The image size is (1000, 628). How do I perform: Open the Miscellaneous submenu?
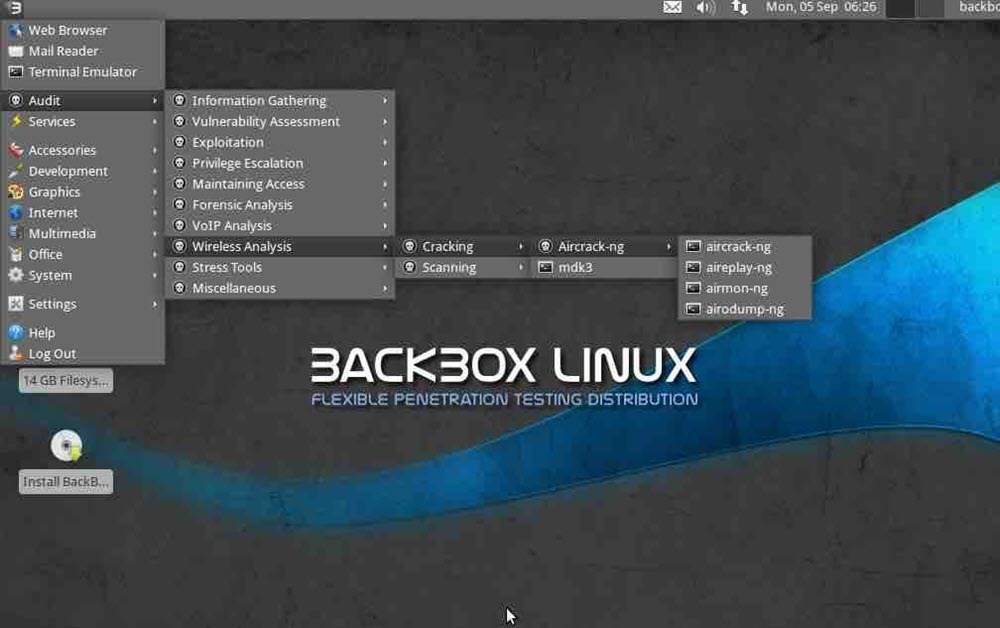click(x=280, y=288)
